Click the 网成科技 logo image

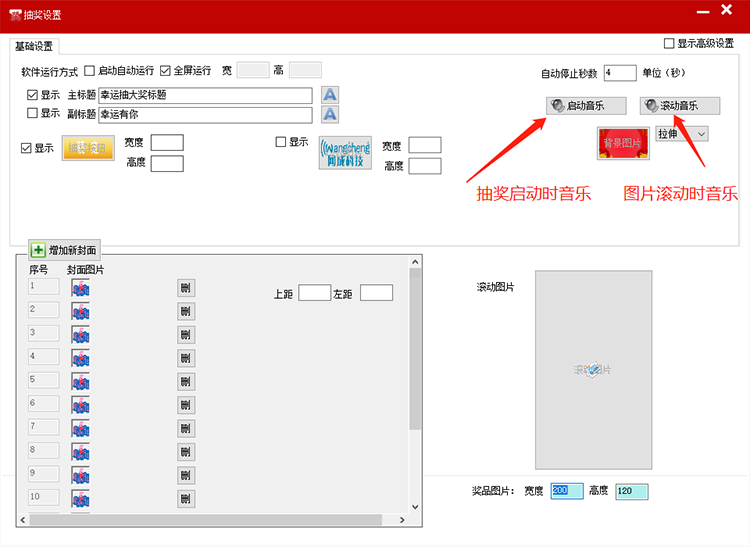pos(345,153)
